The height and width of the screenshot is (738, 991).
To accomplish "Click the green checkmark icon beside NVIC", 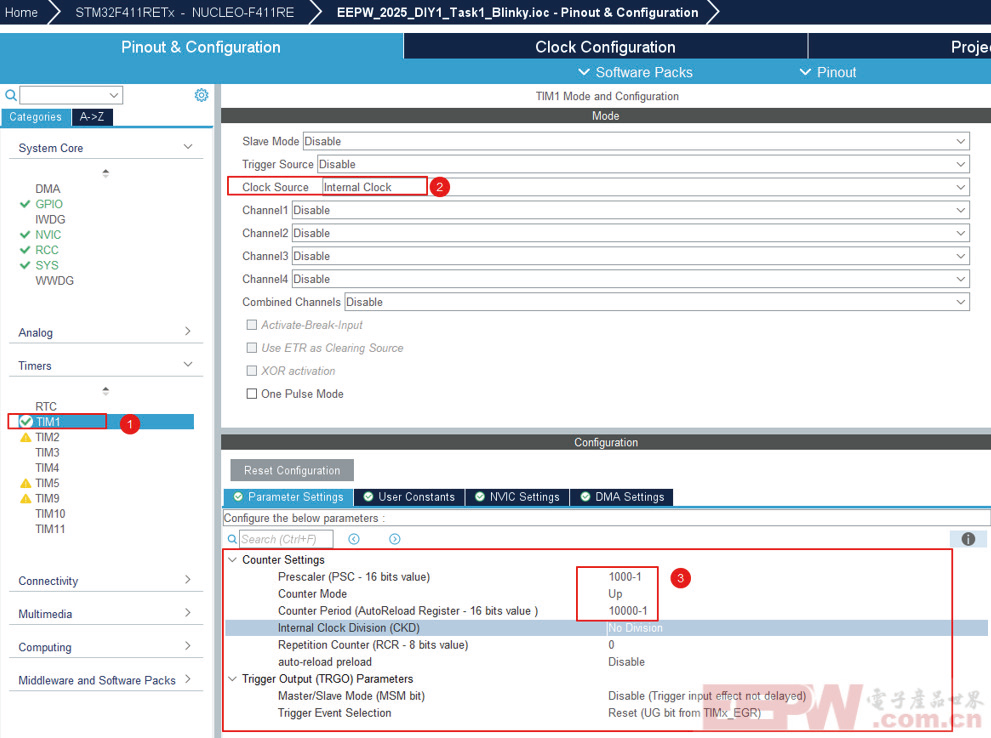I will tap(25, 234).
